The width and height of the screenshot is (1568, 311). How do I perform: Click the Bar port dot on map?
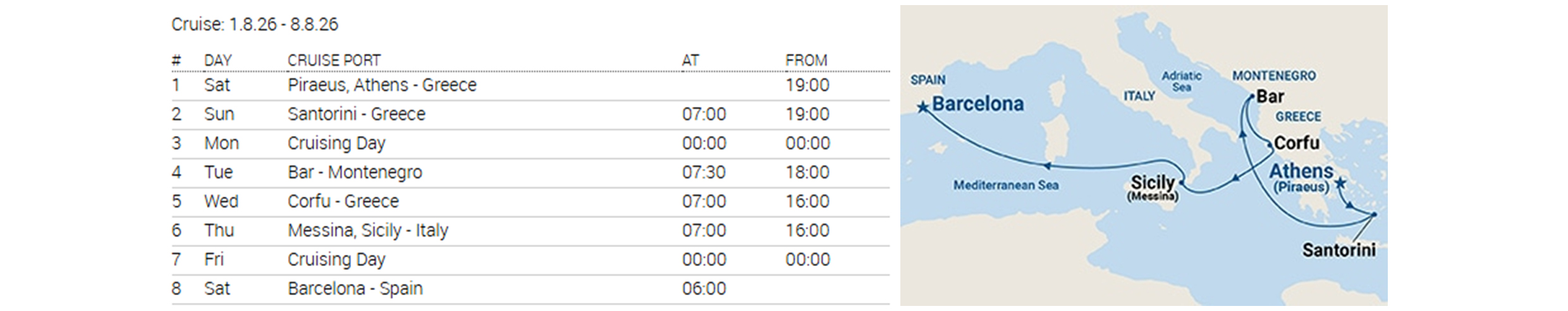(1251, 97)
